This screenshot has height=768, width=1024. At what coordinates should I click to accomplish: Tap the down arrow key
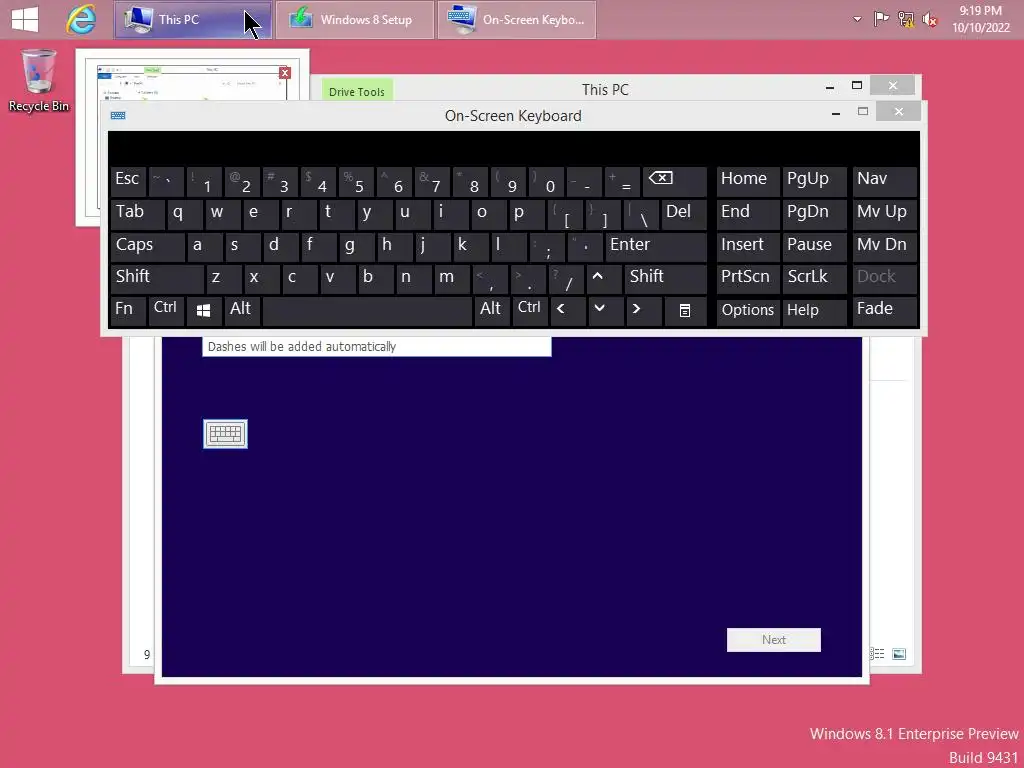tap(605, 311)
